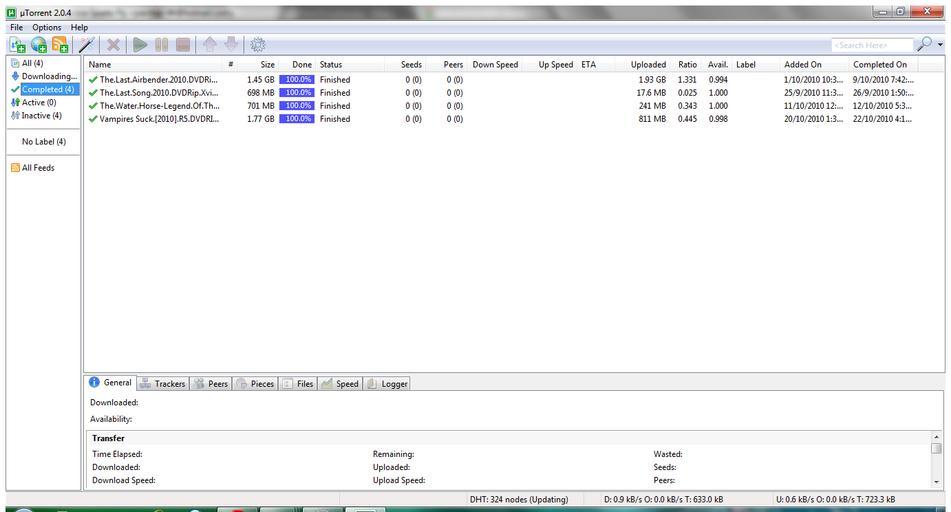951x512 pixels.
Task: Select All Feeds in the sidebar
Action: point(37,168)
